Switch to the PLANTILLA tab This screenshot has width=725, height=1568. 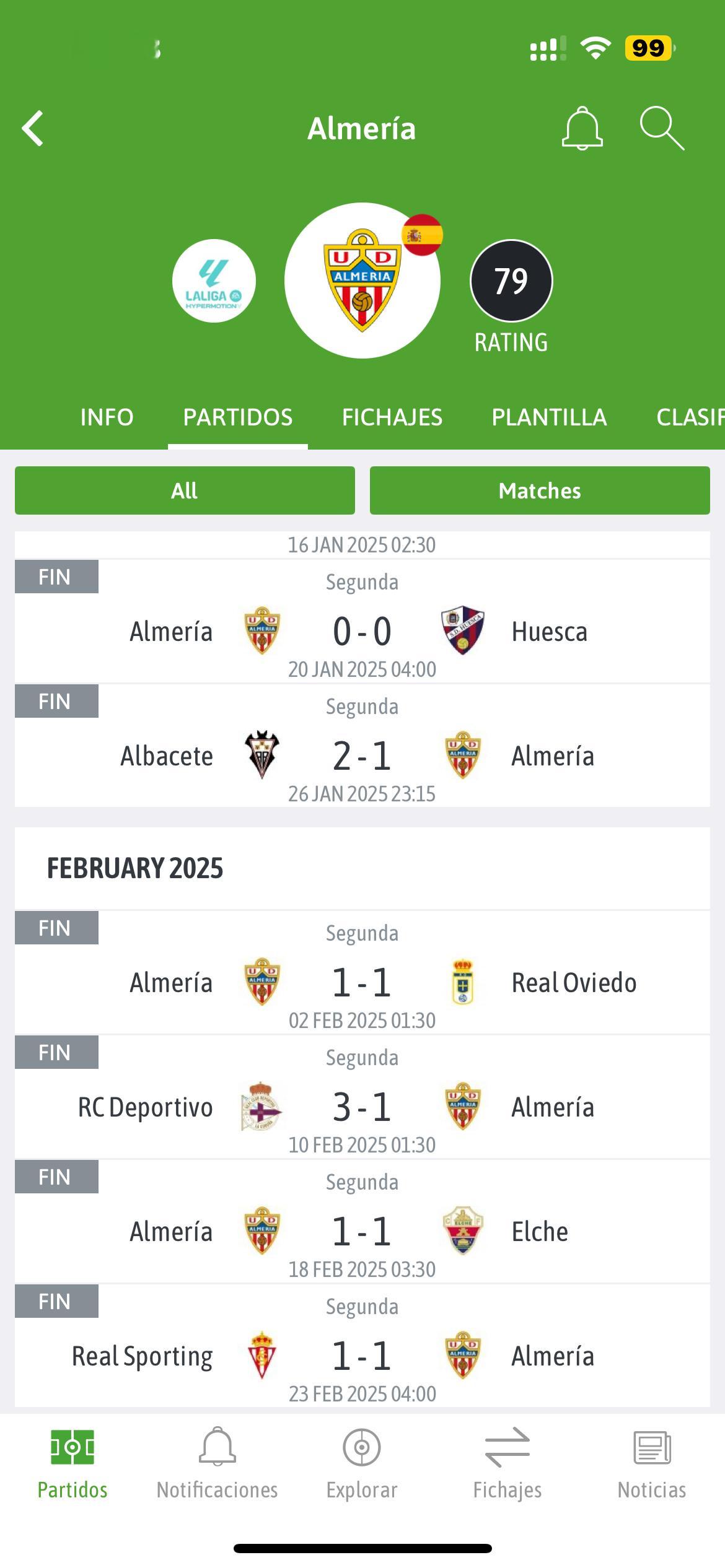(549, 417)
